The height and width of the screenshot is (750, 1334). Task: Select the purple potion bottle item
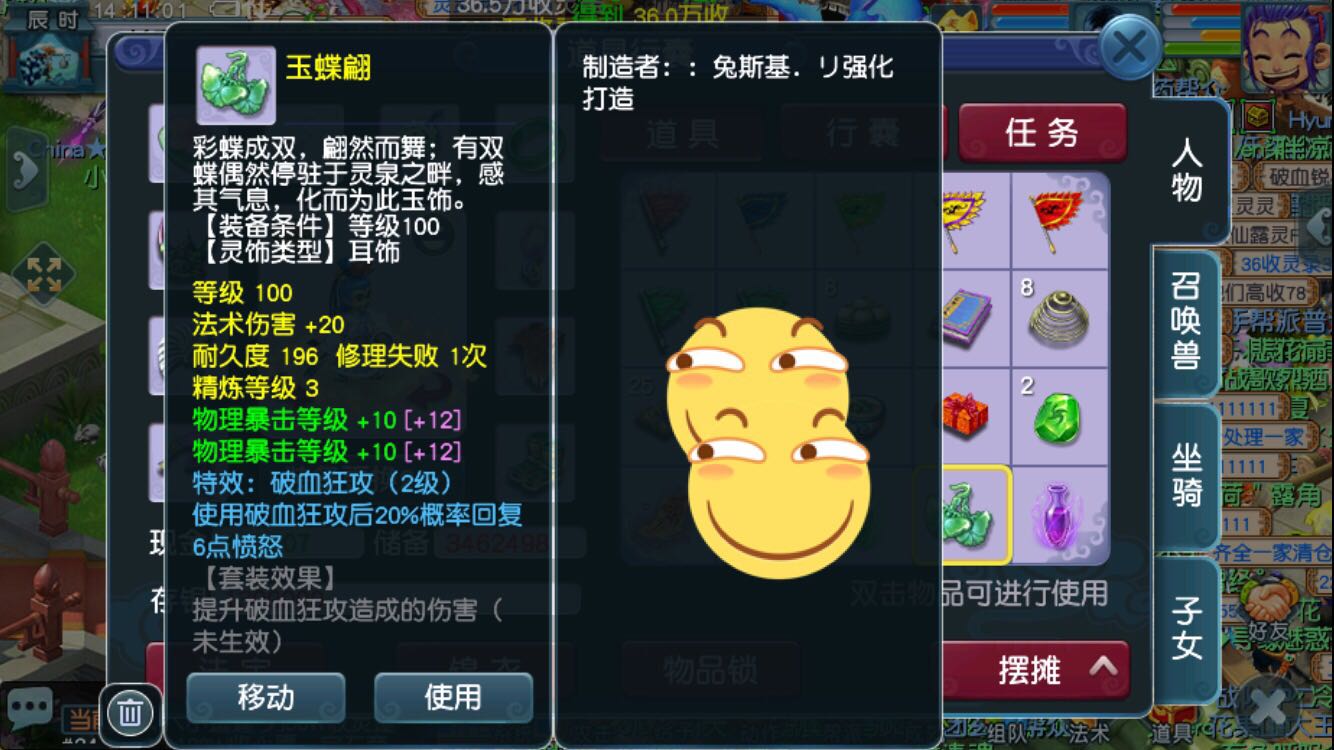[x=1060, y=515]
